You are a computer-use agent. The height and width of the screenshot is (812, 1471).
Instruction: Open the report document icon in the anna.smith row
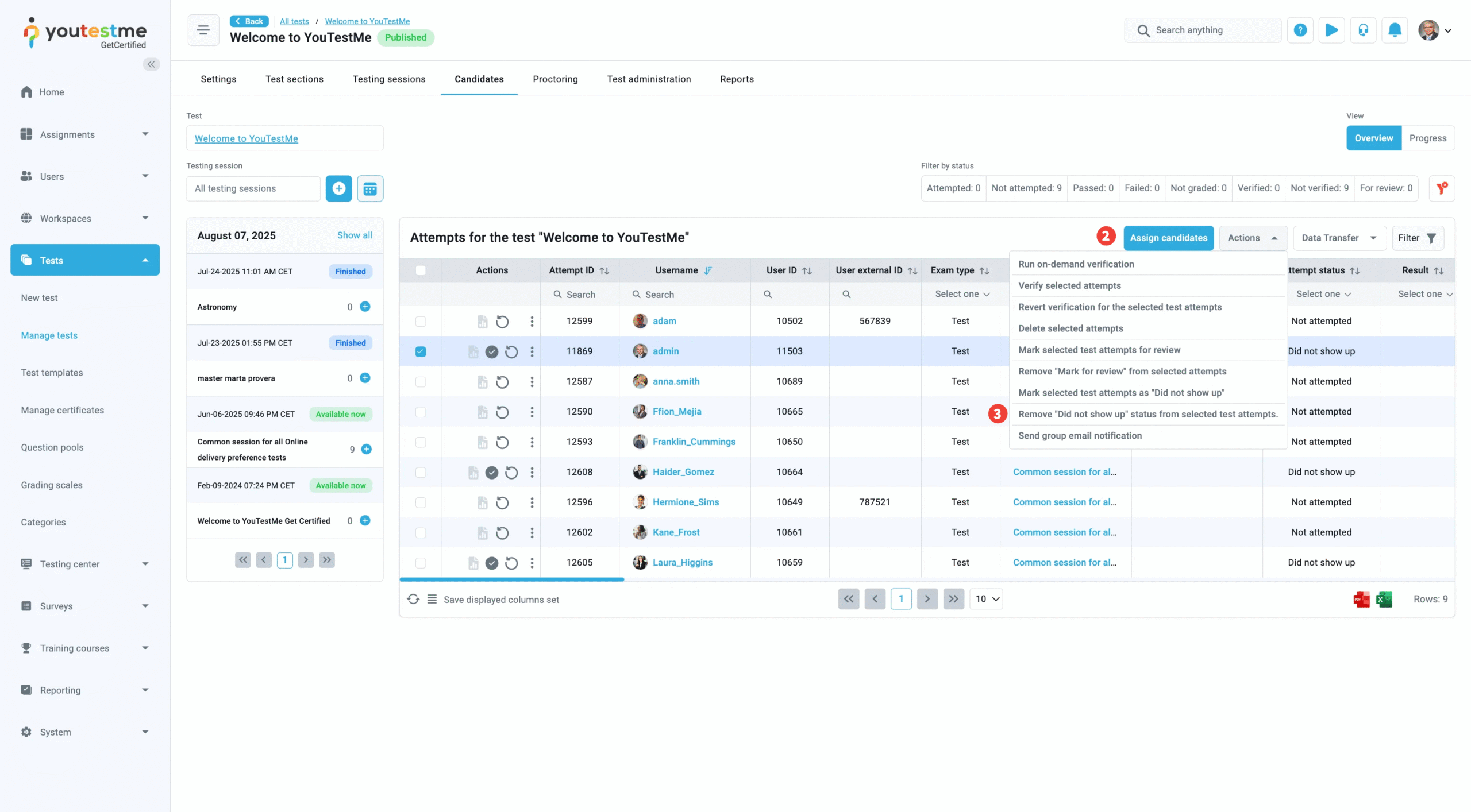pyautogui.click(x=483, y=382)
